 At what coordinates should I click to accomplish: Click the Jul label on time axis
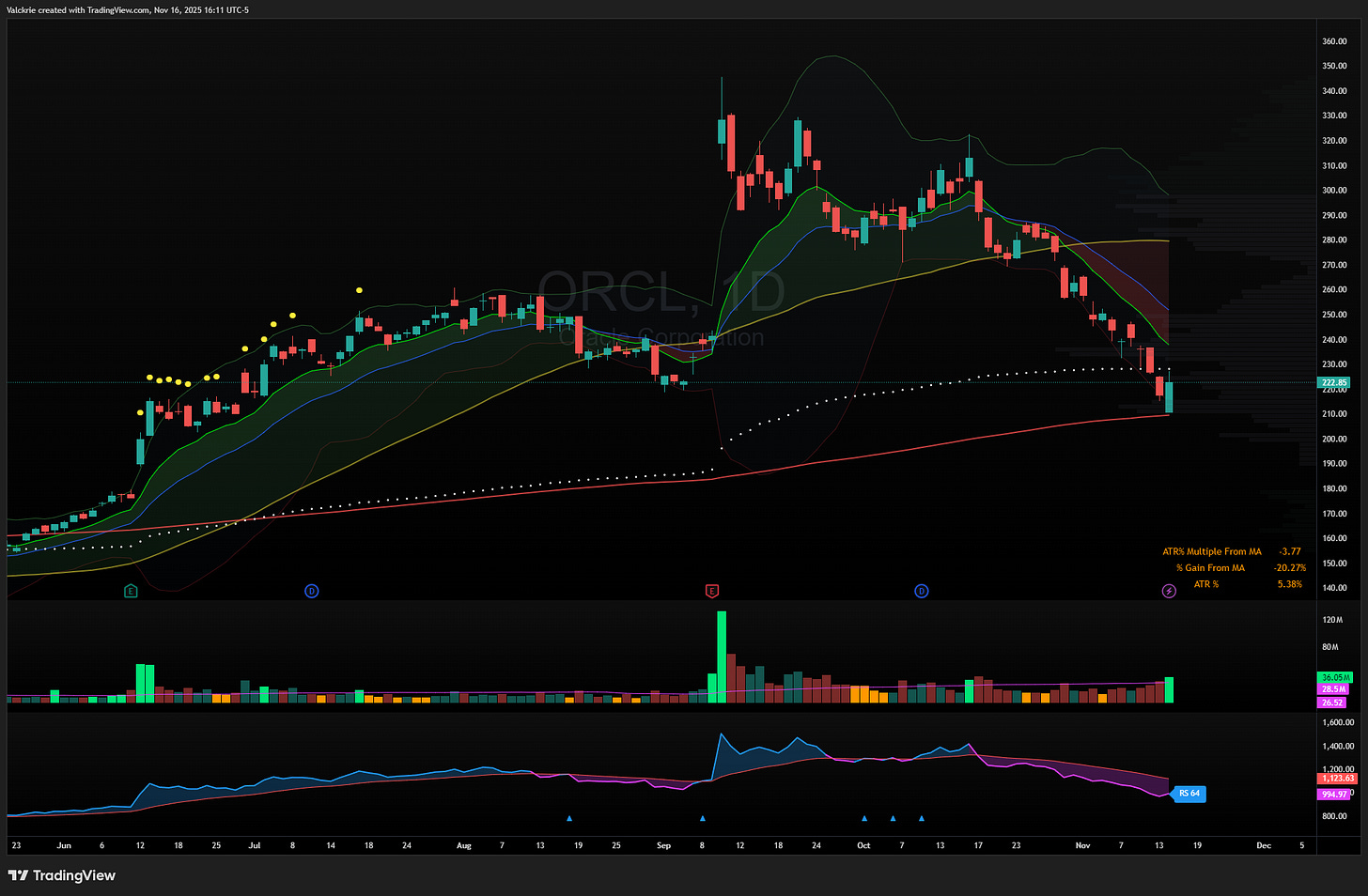click(x=255, y=845)
